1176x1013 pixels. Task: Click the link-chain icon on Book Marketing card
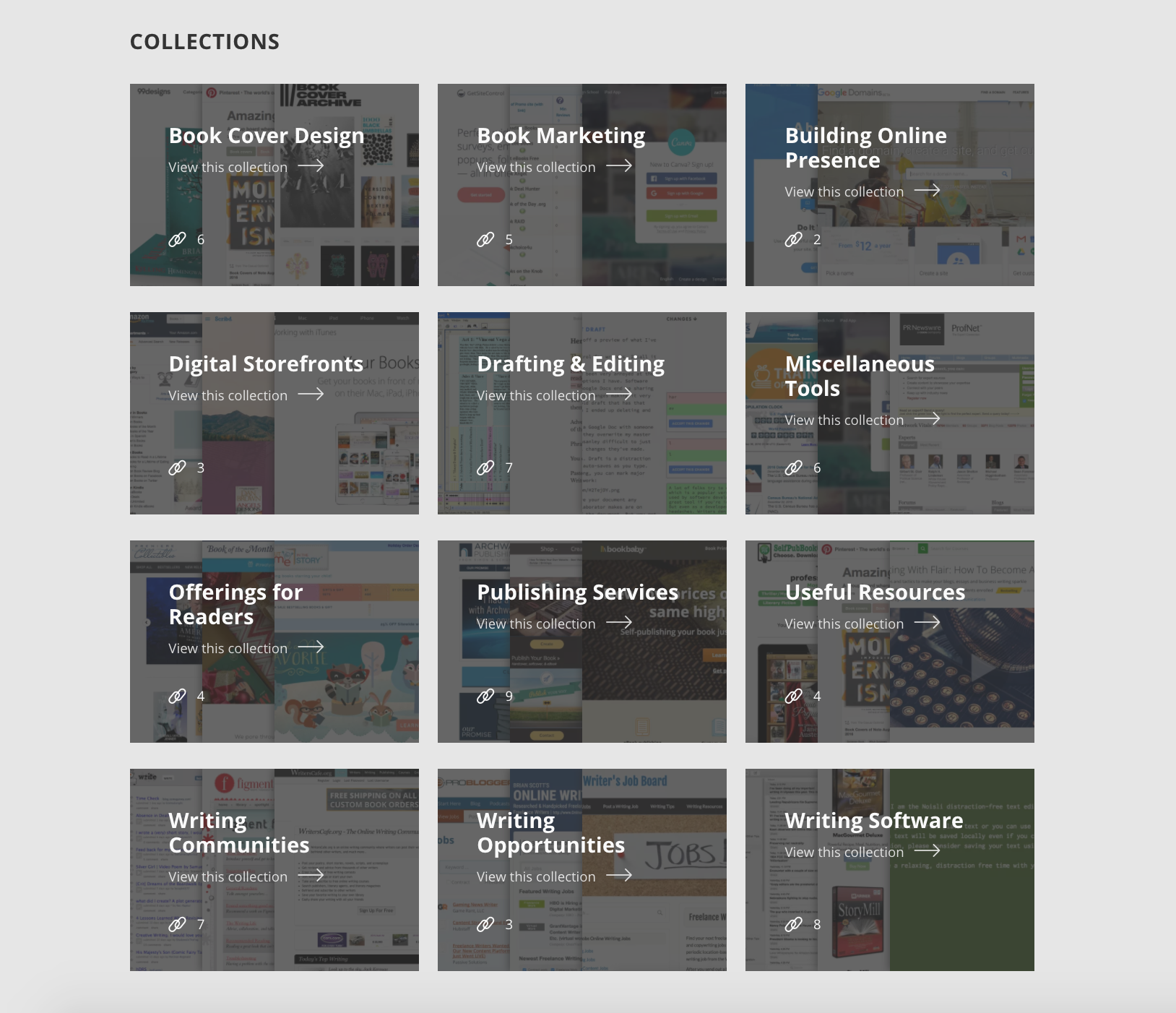pyautogui.click(x=485, y=239)
